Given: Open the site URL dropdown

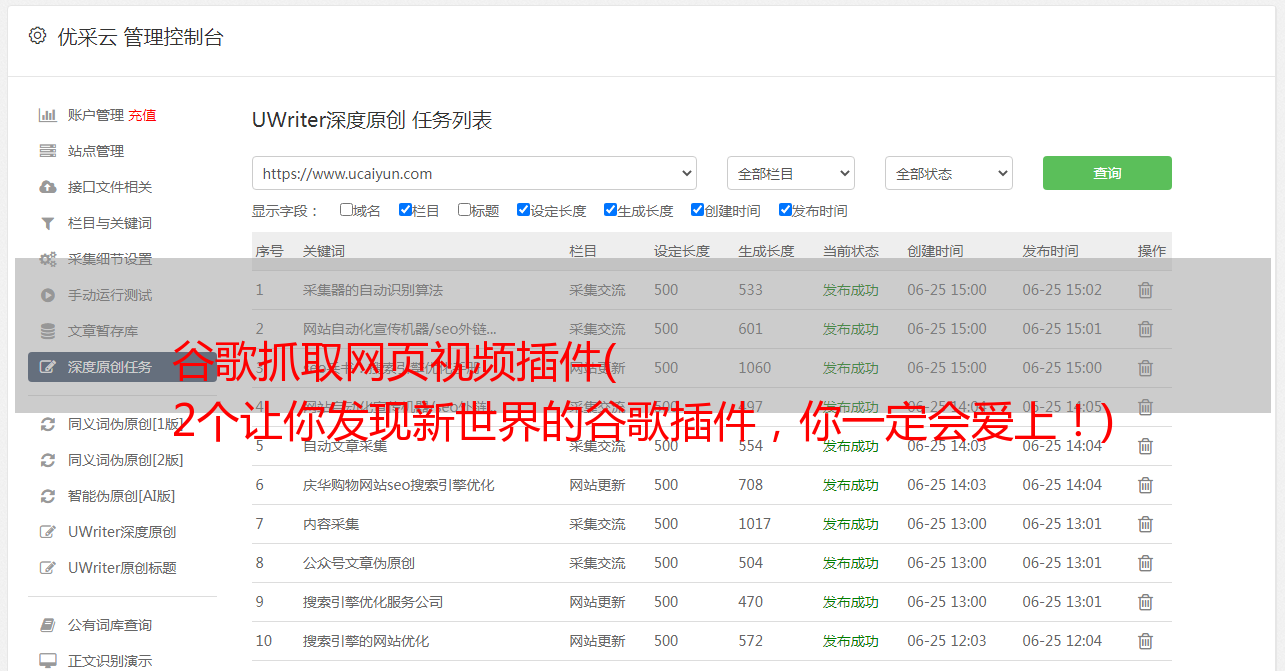Looking at the screenshot, I should pyautogui.click(x=474, y=173).
